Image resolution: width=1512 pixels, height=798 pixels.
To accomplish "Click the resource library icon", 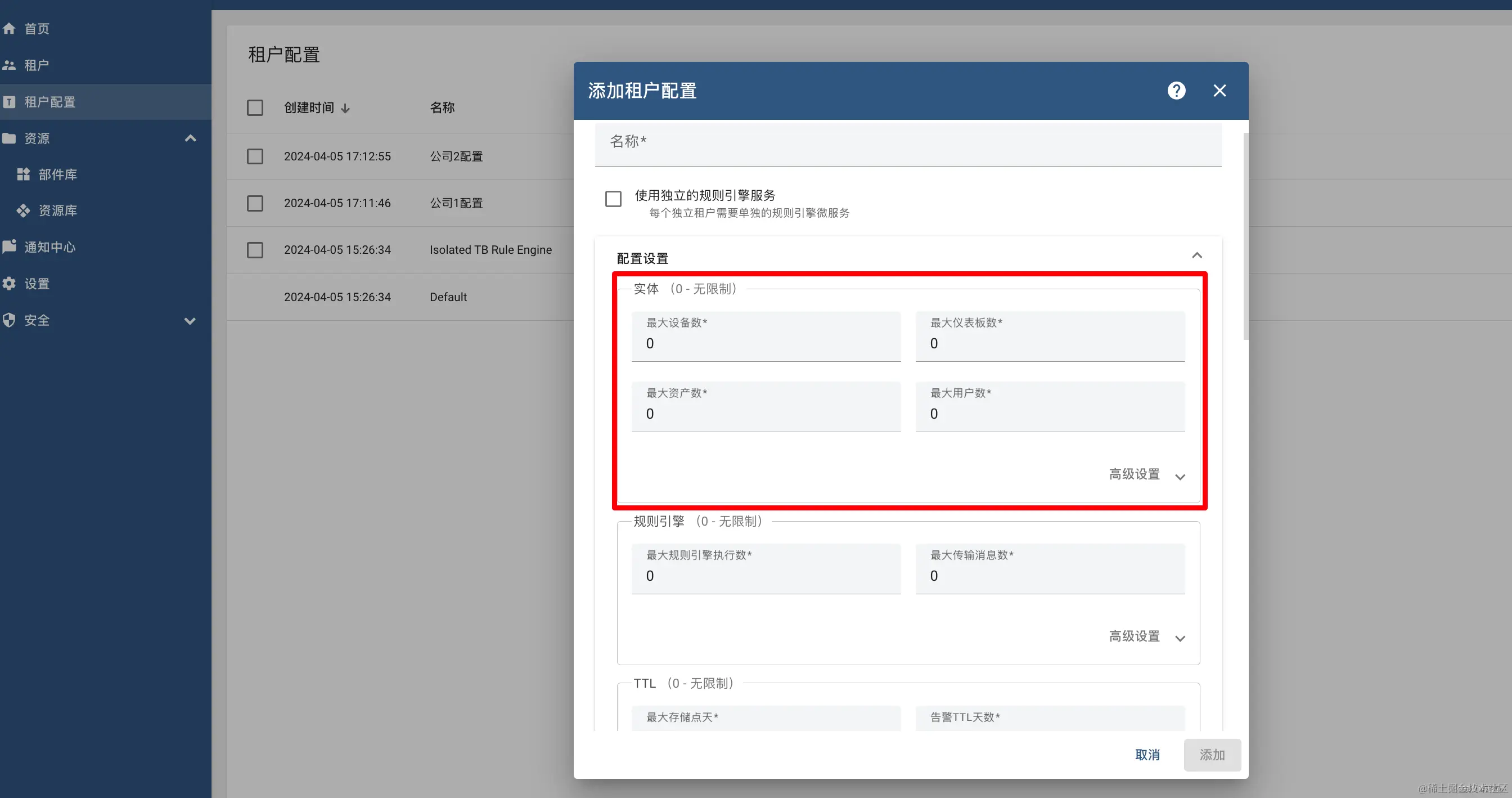I will [23, 211].
